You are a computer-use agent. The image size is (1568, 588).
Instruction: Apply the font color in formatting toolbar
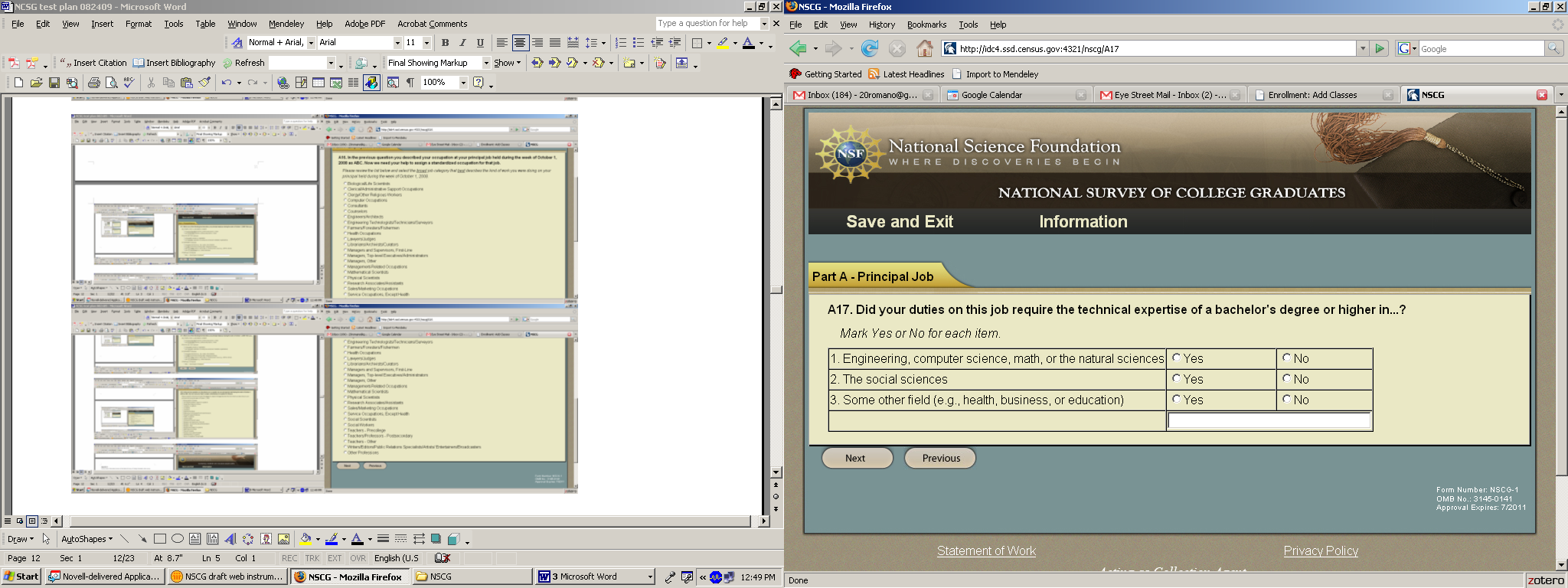(x=749, y=43)
